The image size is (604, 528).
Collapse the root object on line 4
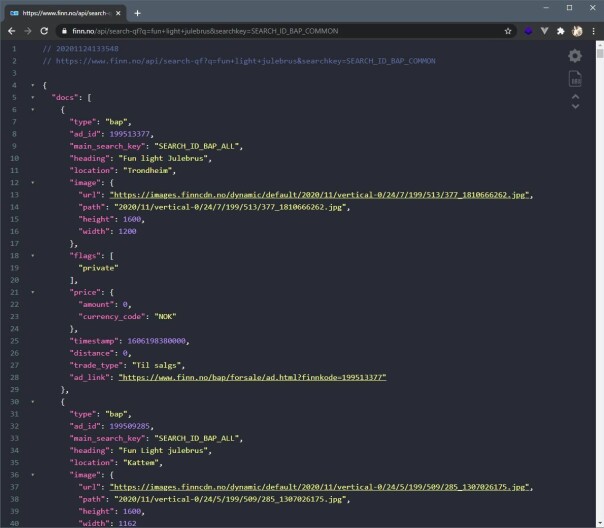(x=33, y=85)
